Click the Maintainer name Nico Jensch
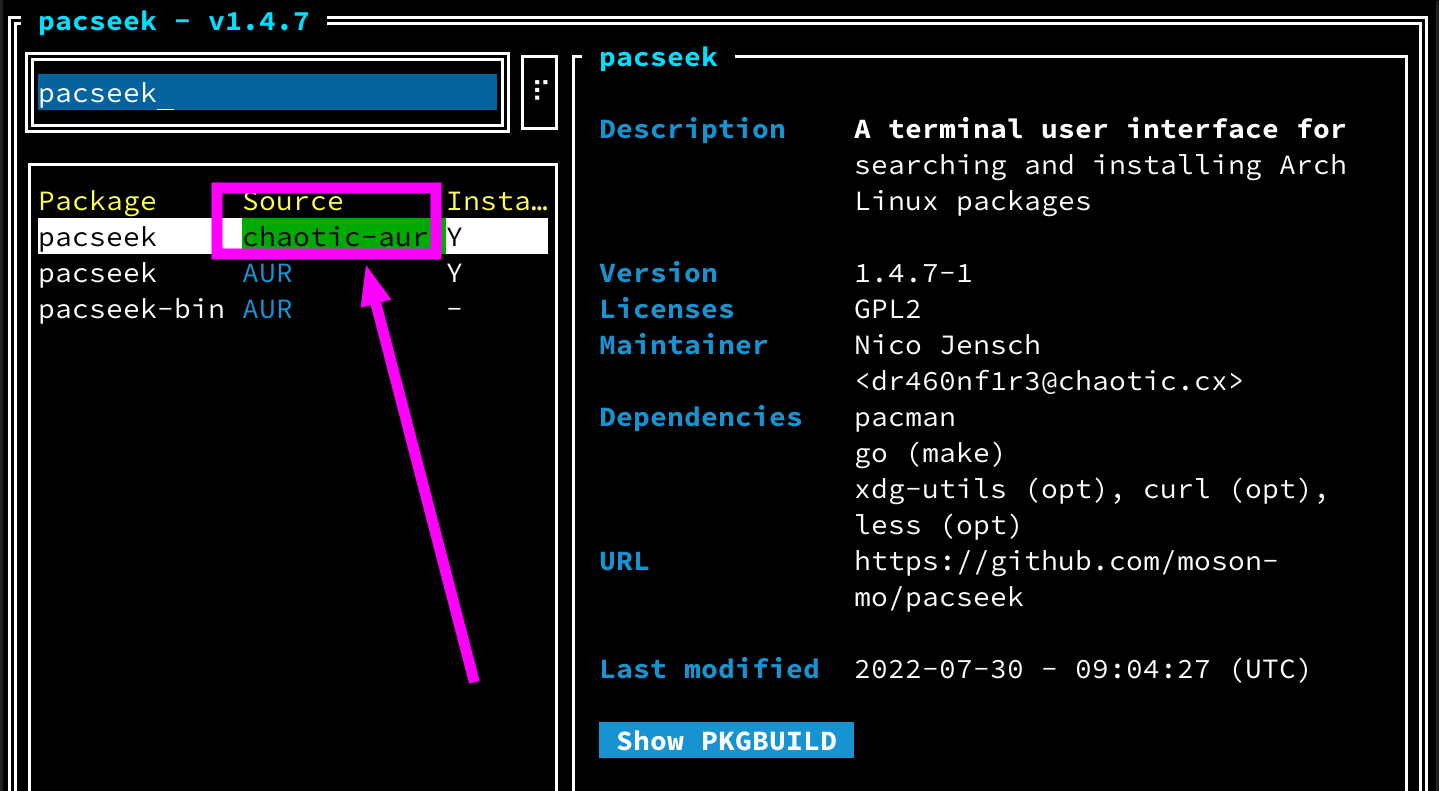 coord(947,345)
